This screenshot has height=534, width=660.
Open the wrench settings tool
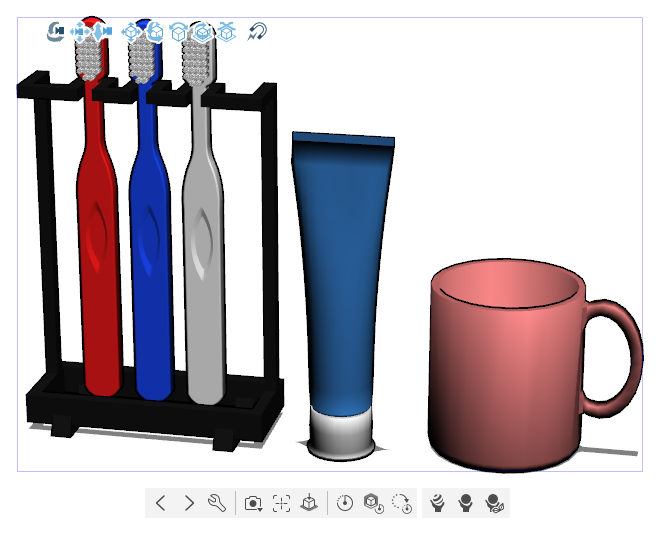[x=217, y=503]
